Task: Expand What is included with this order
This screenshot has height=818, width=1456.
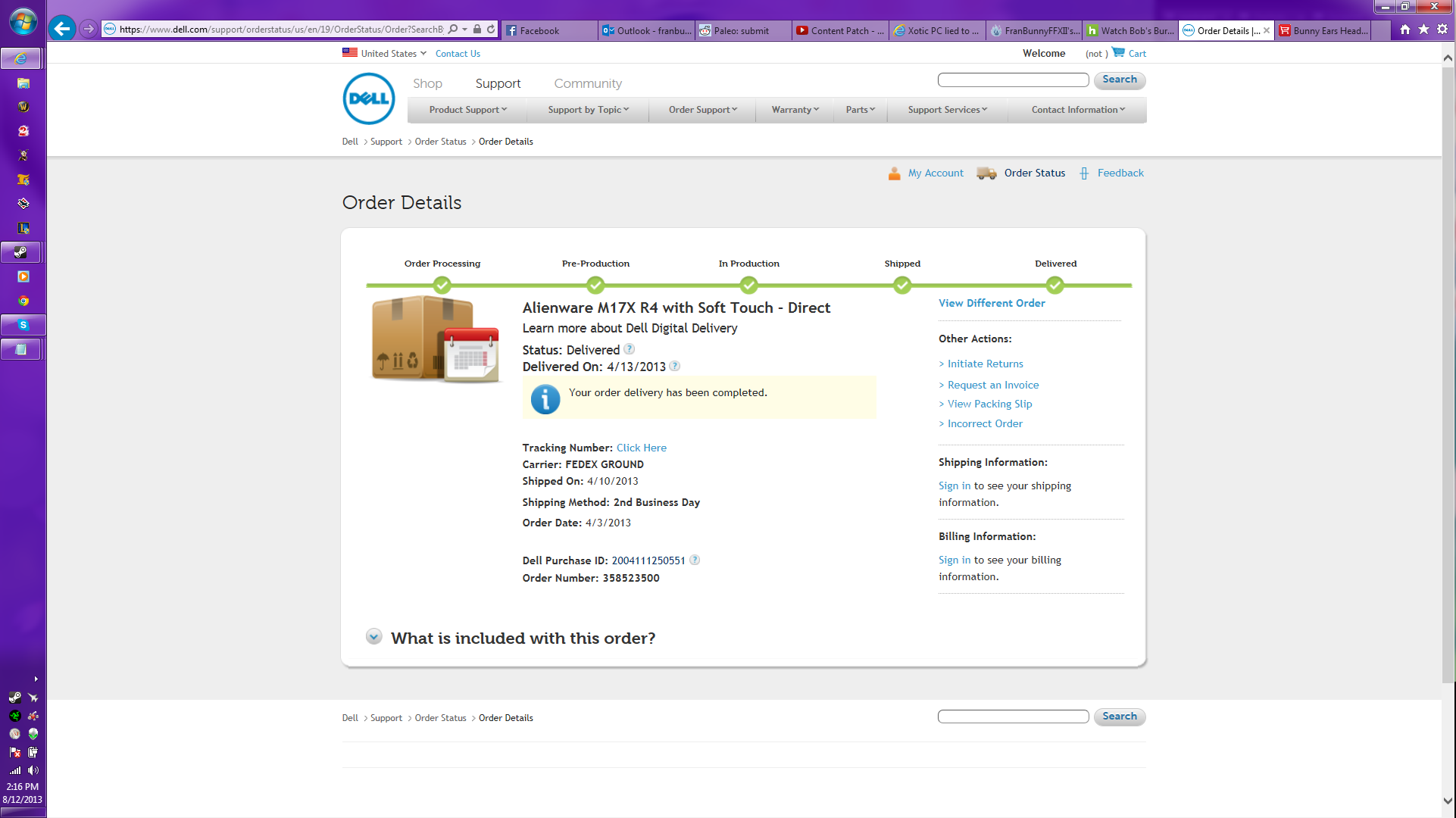Action: pyautogui.click(x=373, y=636)
